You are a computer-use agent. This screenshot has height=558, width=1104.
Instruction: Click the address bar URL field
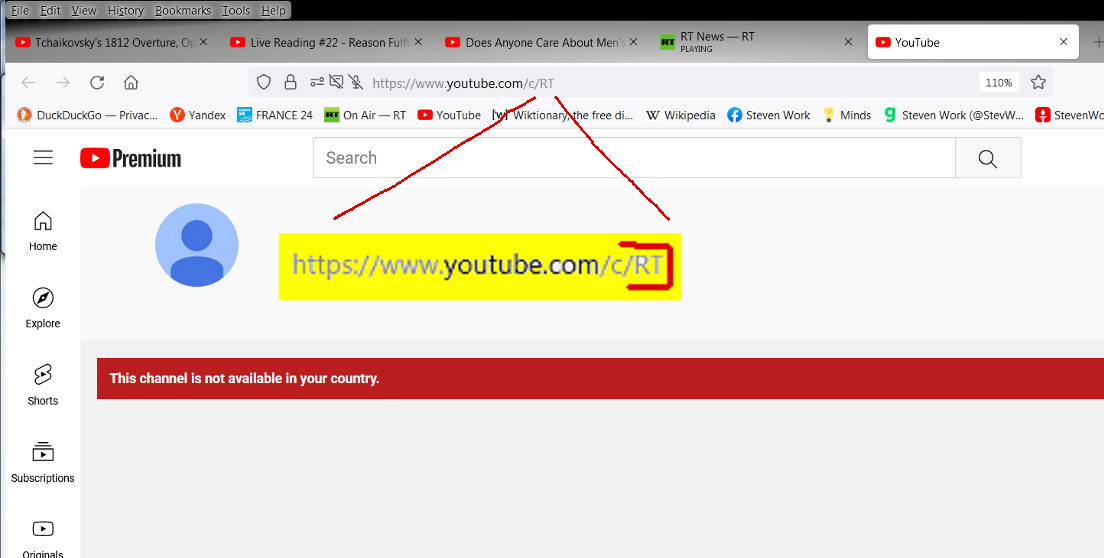click(x=651, y=83)
